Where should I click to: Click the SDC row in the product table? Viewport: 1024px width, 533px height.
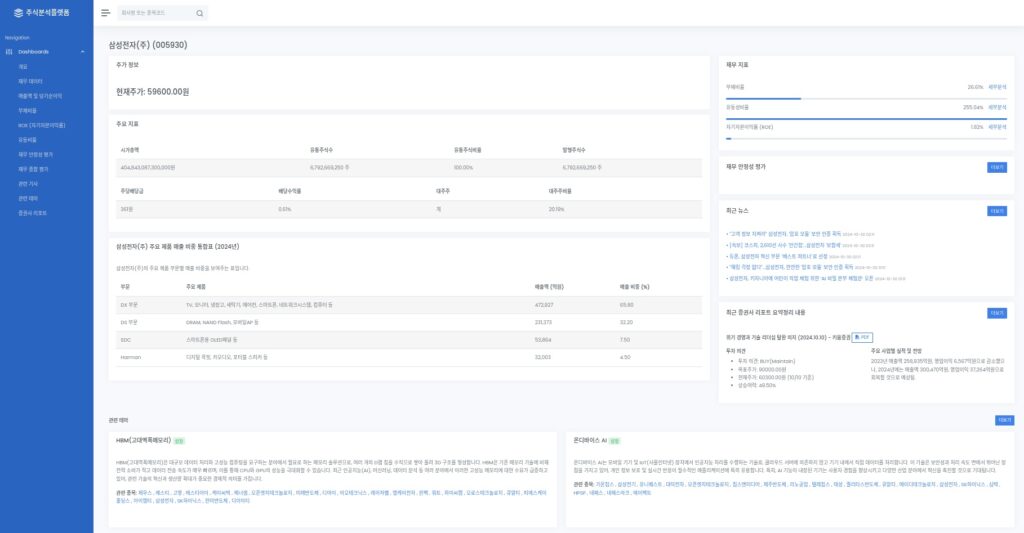(x=409, y=340)
